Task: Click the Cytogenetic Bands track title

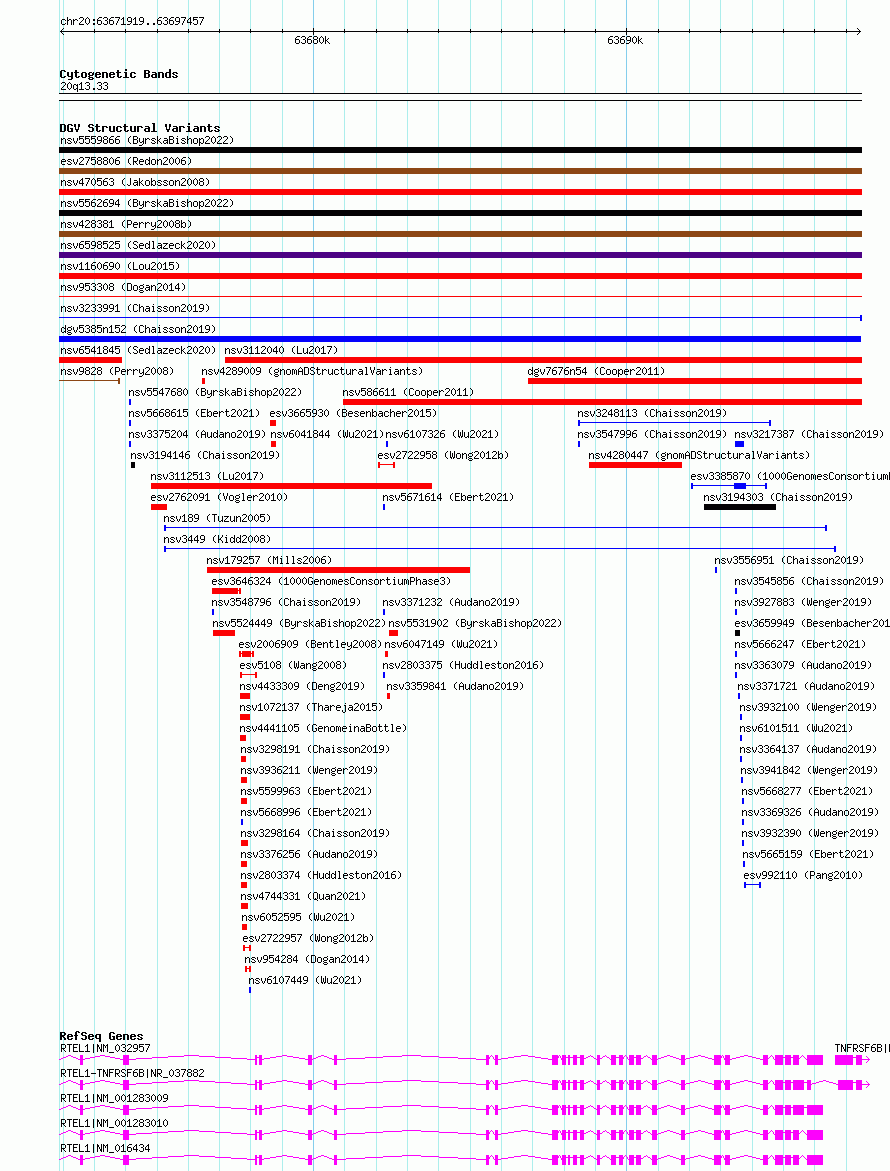Action: tap(119, 74)
